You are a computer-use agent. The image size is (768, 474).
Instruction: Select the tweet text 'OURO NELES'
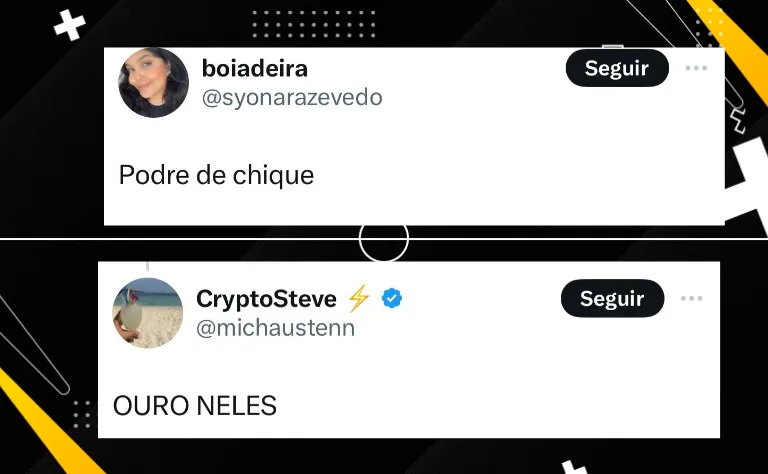point(194,405)
